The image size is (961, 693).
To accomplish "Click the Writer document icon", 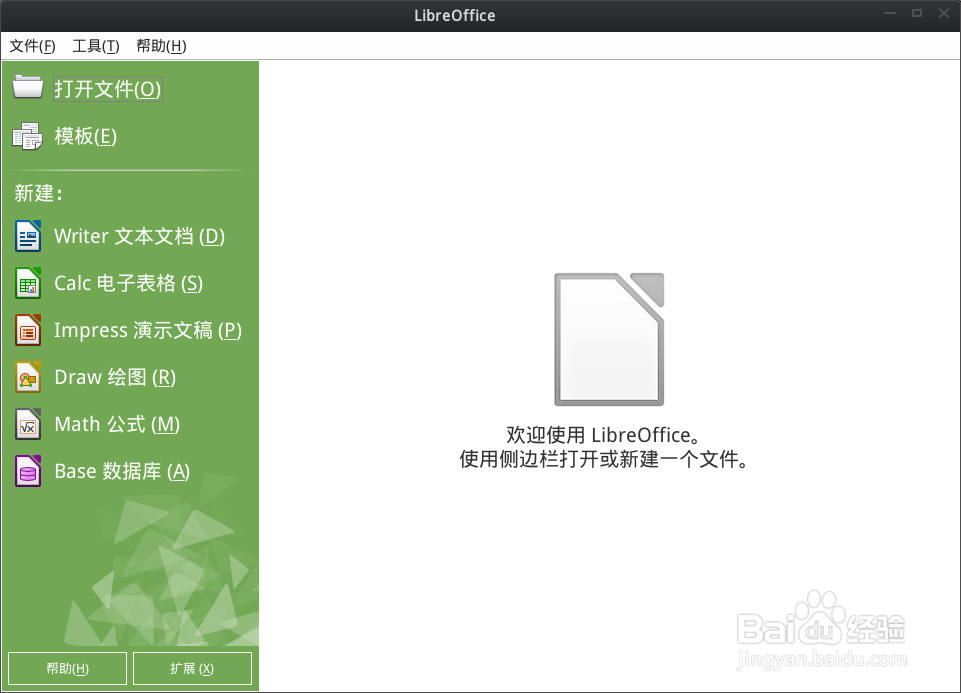I will pyautogui.click(x=28, y=237).
